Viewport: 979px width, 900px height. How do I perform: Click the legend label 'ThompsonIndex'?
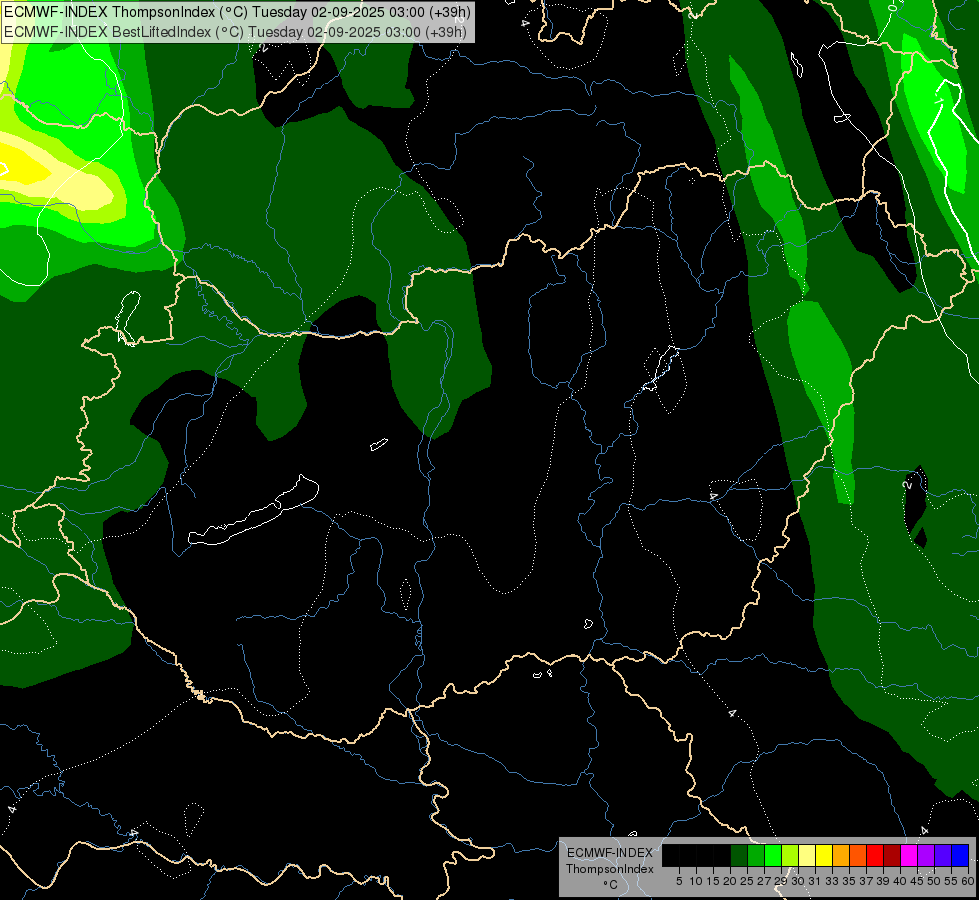coord(610,869)
